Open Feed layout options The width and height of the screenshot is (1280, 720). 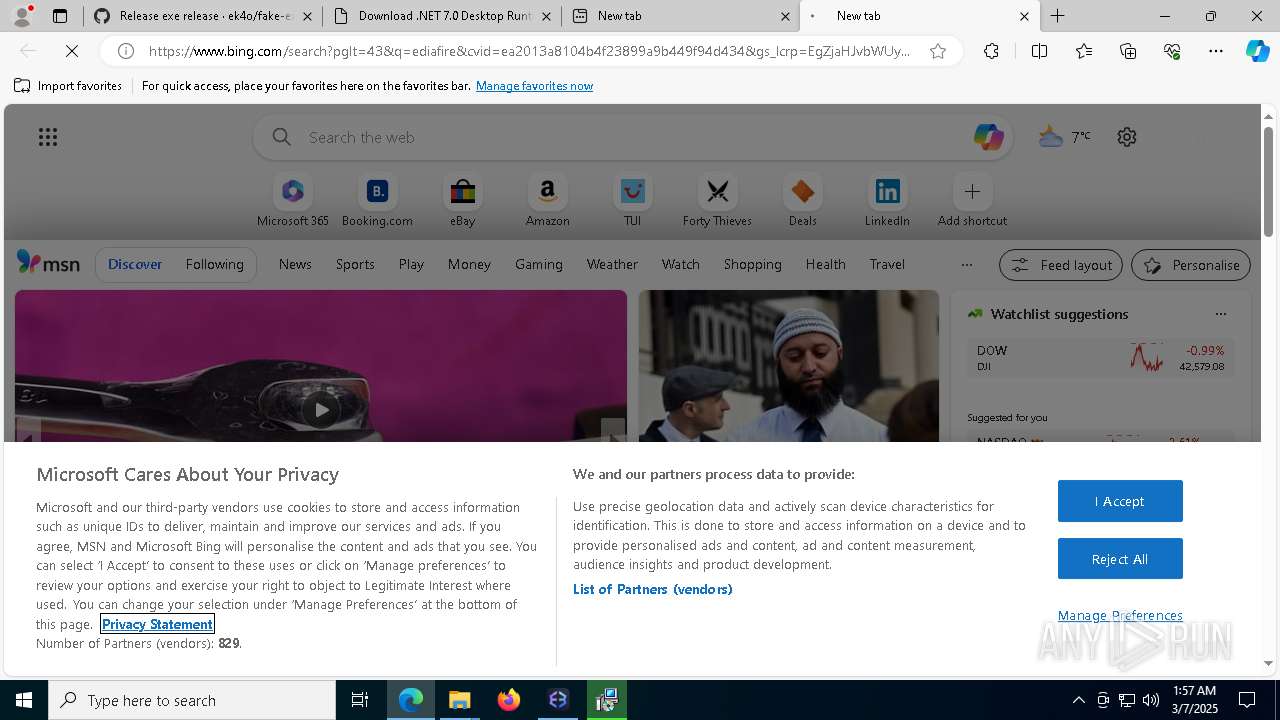coord(1061,265)
